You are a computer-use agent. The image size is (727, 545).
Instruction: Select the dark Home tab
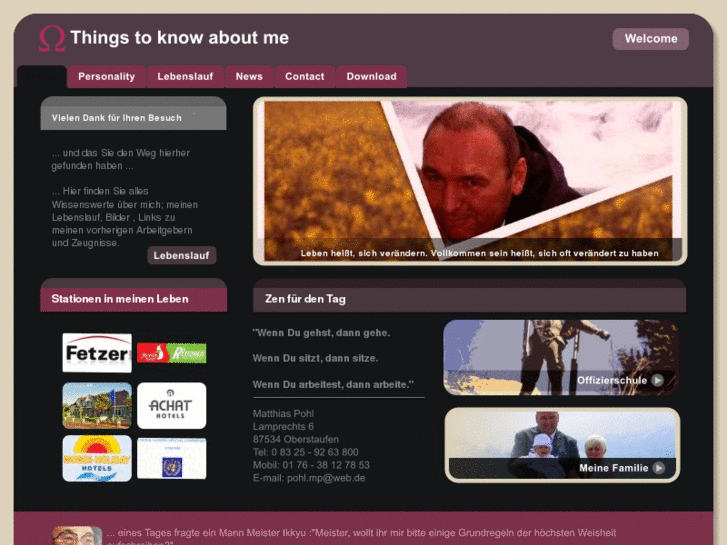(x=42, y=77)
